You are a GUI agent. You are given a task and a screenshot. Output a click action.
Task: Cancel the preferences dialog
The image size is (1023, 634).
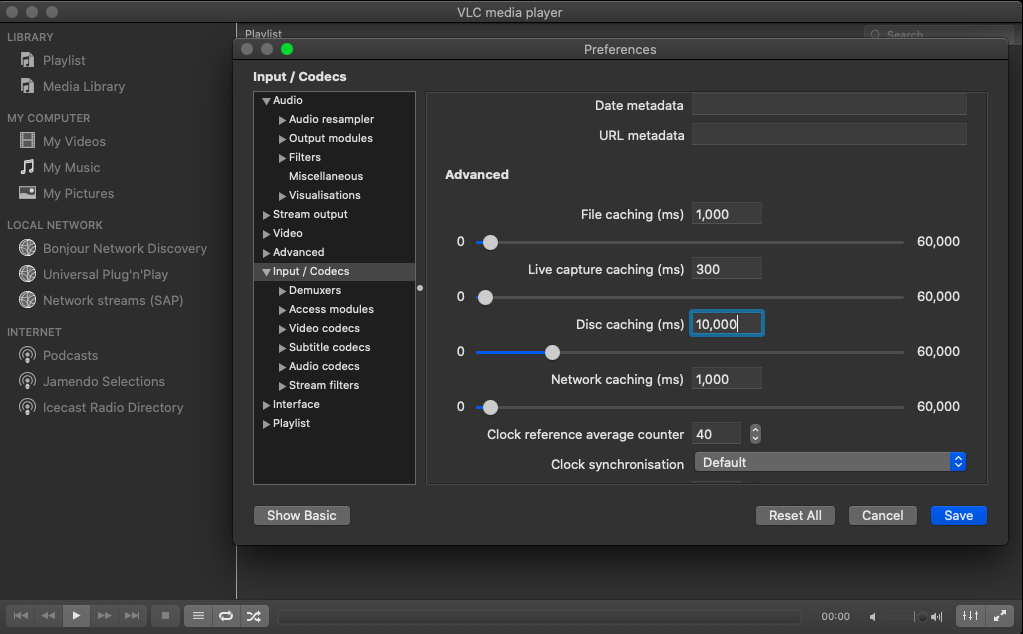pos(882,515)
